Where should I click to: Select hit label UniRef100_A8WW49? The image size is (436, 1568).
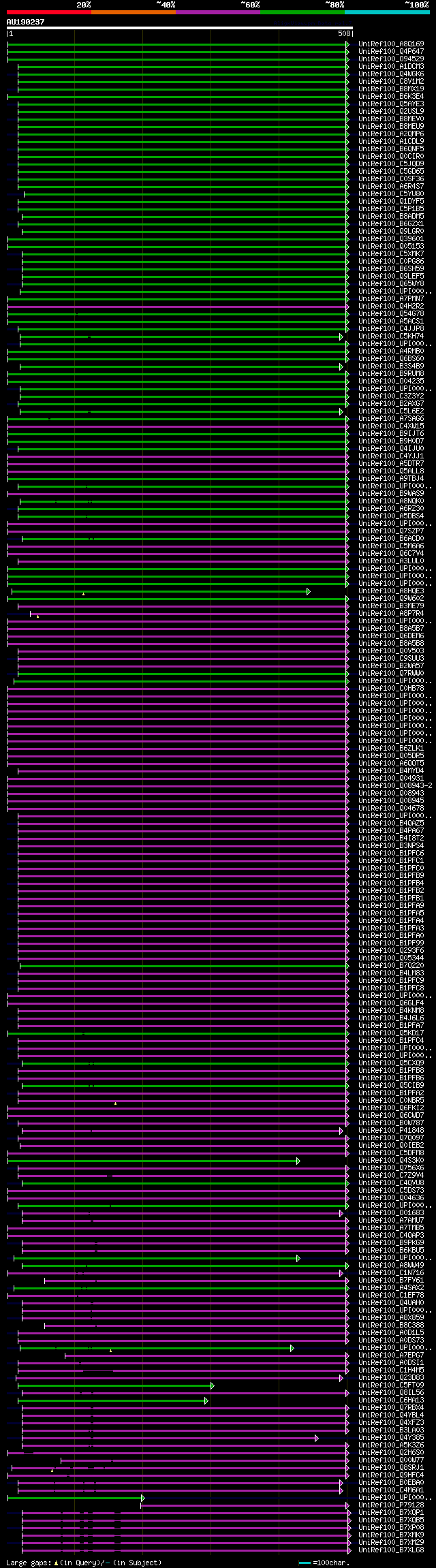[x=391, y=1265]
